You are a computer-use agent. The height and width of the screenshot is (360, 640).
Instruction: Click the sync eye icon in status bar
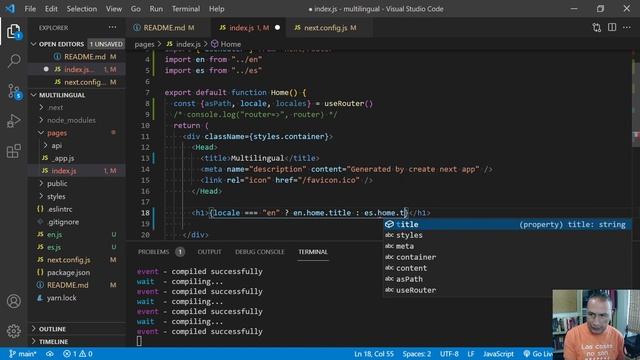click(x=50, y=354)
